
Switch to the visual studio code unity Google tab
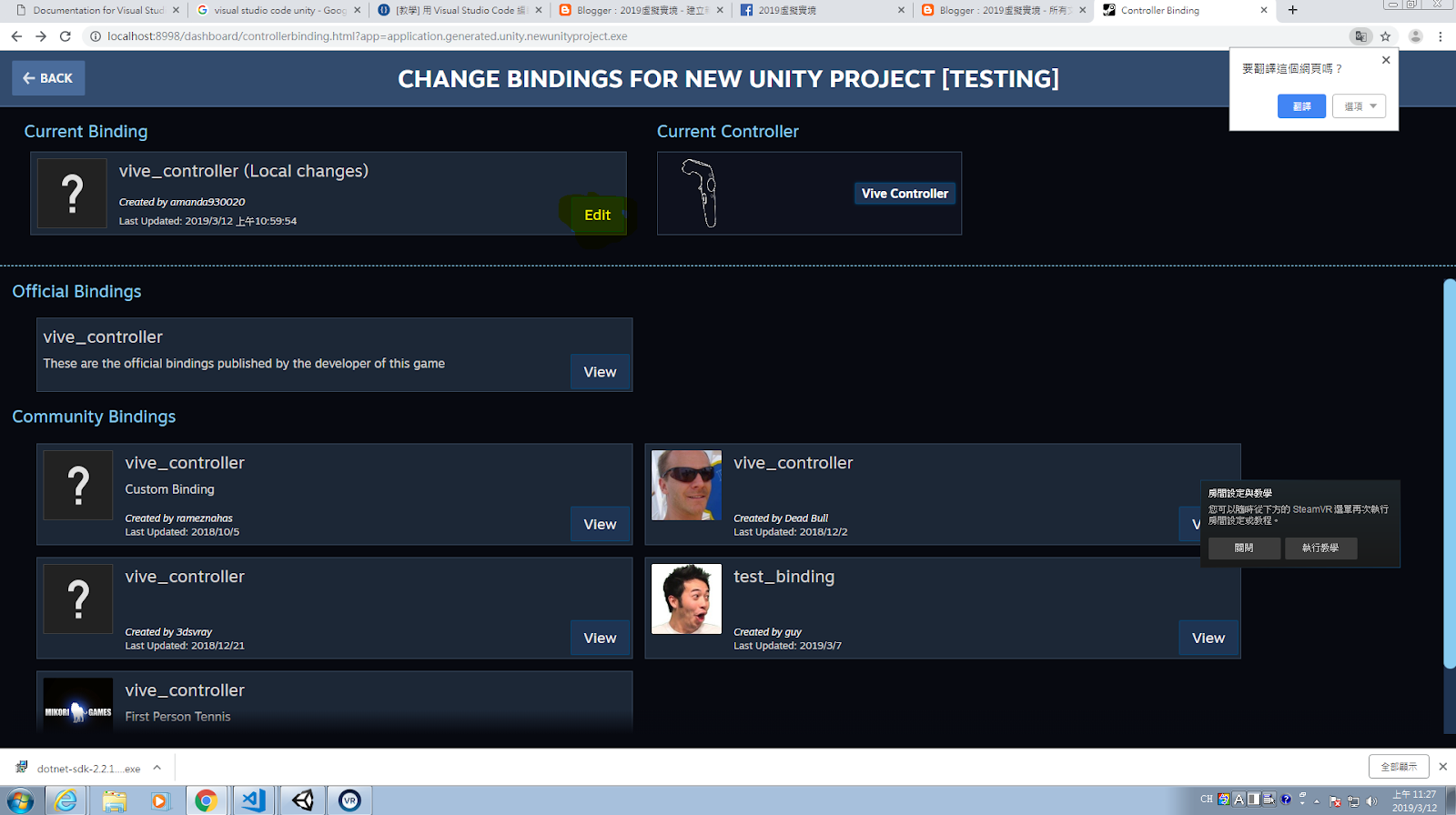coord(278,10)
